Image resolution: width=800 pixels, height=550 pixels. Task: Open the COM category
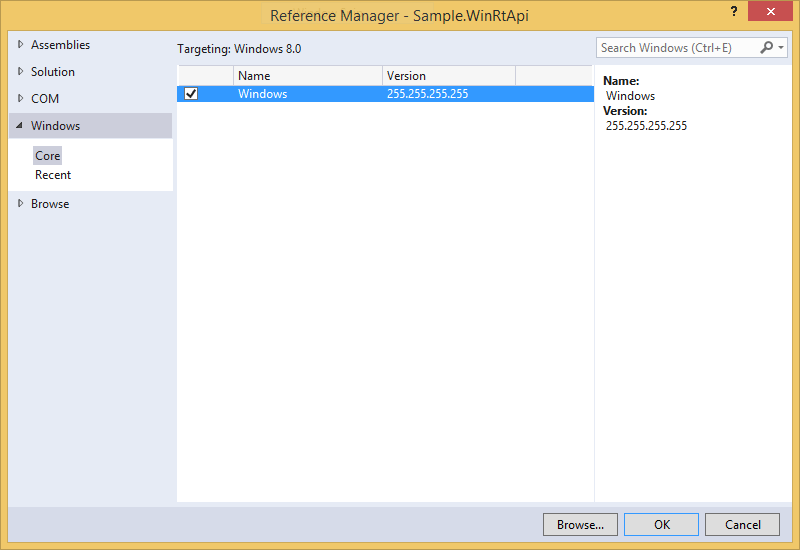click(x=45, y=99)
